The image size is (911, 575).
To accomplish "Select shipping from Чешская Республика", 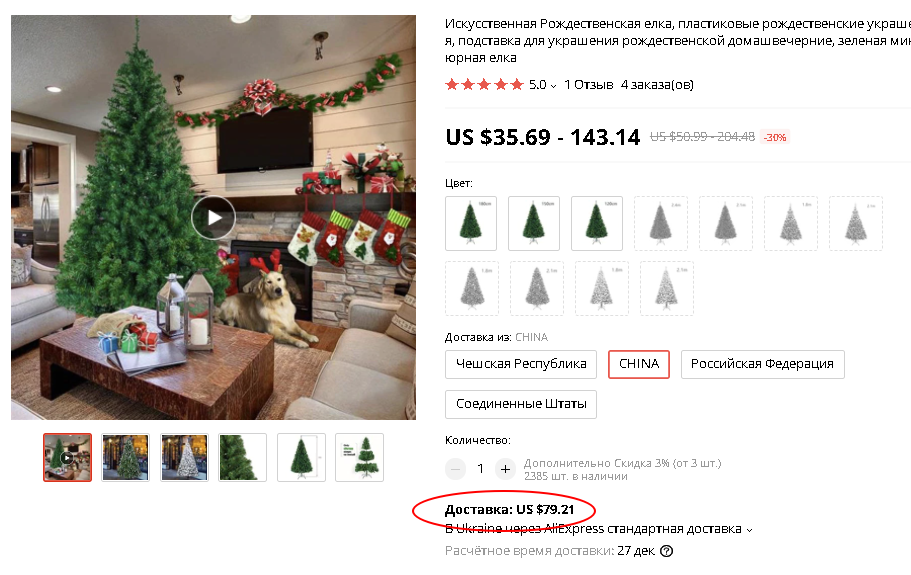I will pos(521,364).
